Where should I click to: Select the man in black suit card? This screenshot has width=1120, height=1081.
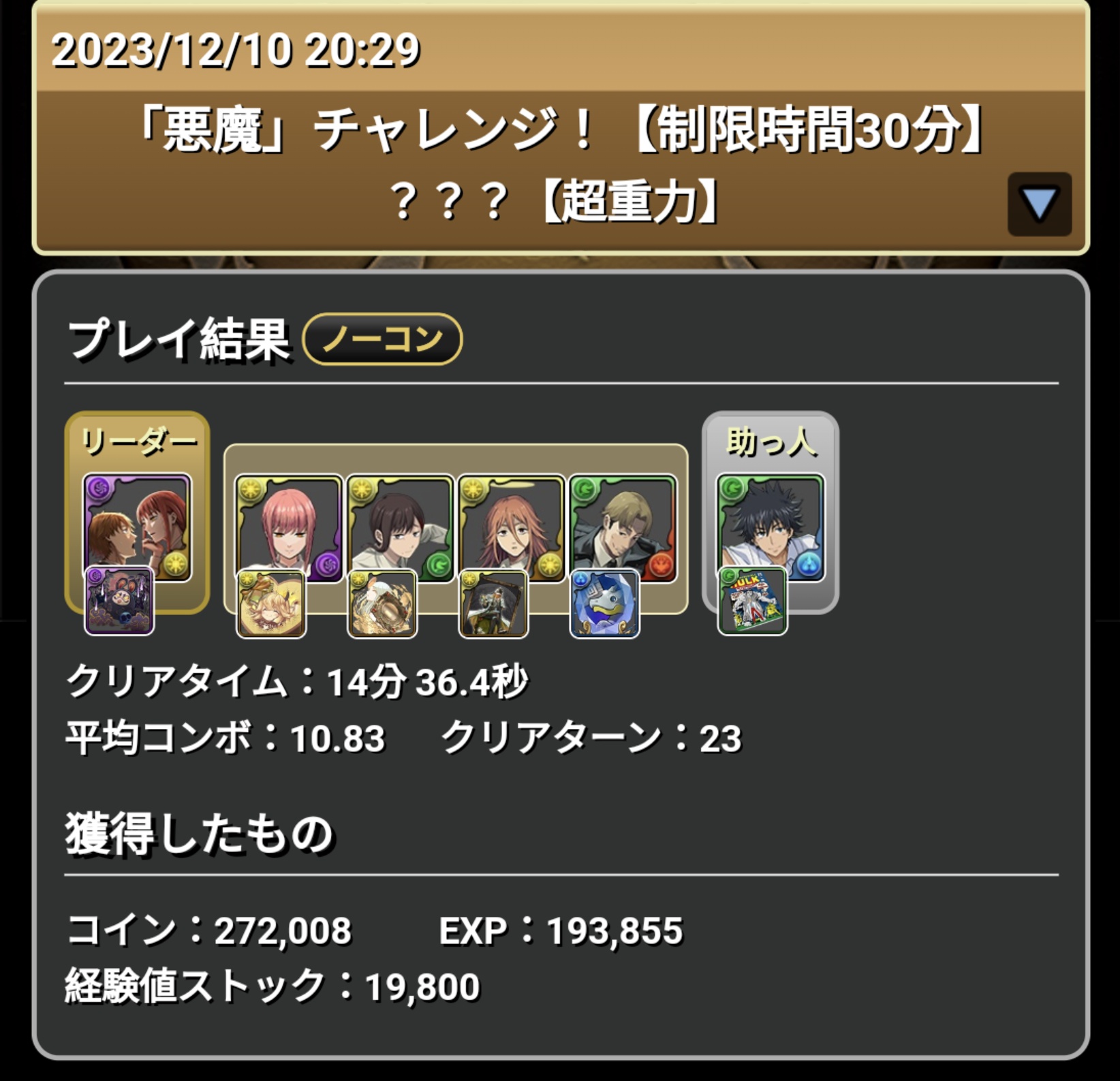click(623, 529)
